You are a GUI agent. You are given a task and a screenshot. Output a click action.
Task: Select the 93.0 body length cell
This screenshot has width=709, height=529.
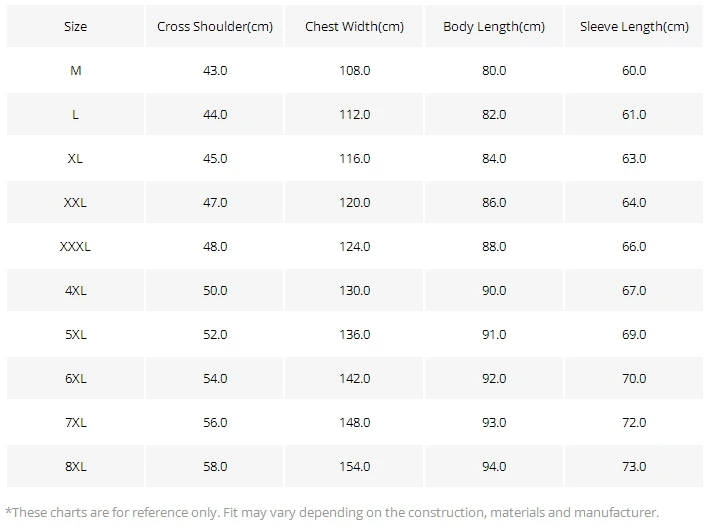pos(494,422)
